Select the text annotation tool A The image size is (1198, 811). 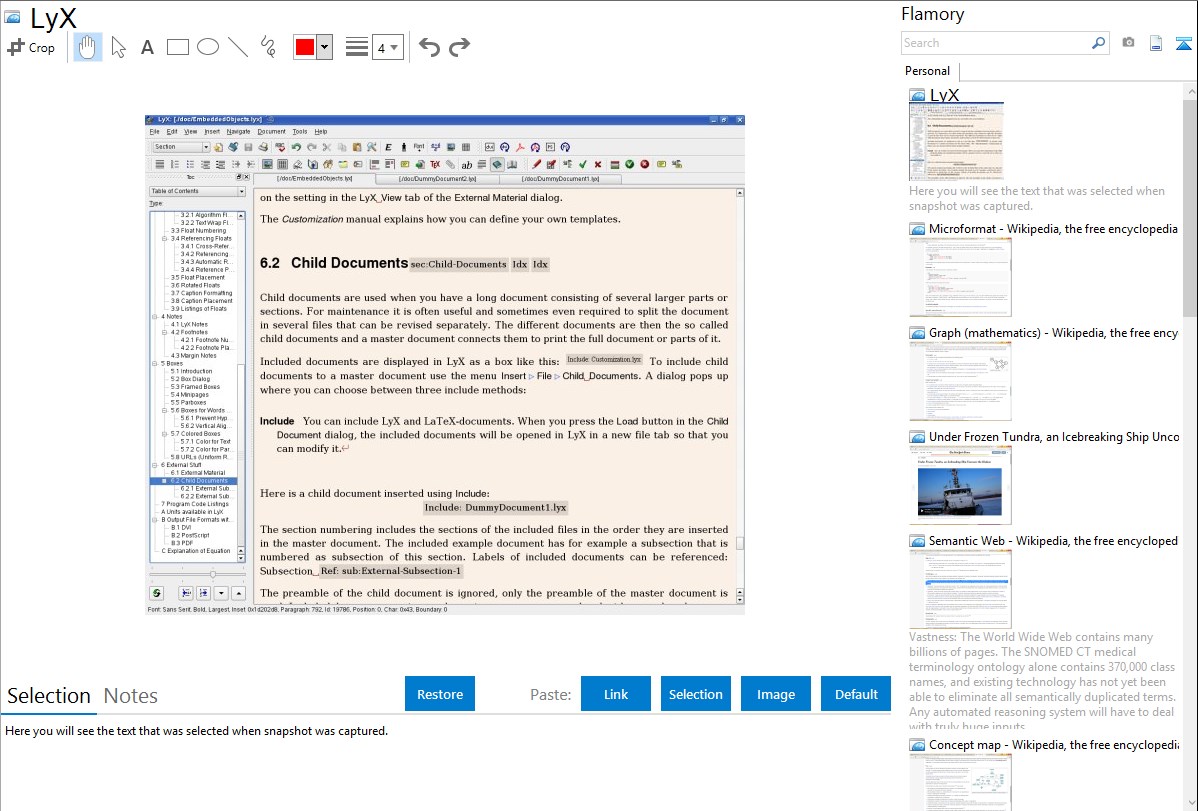tap(147, 47)
